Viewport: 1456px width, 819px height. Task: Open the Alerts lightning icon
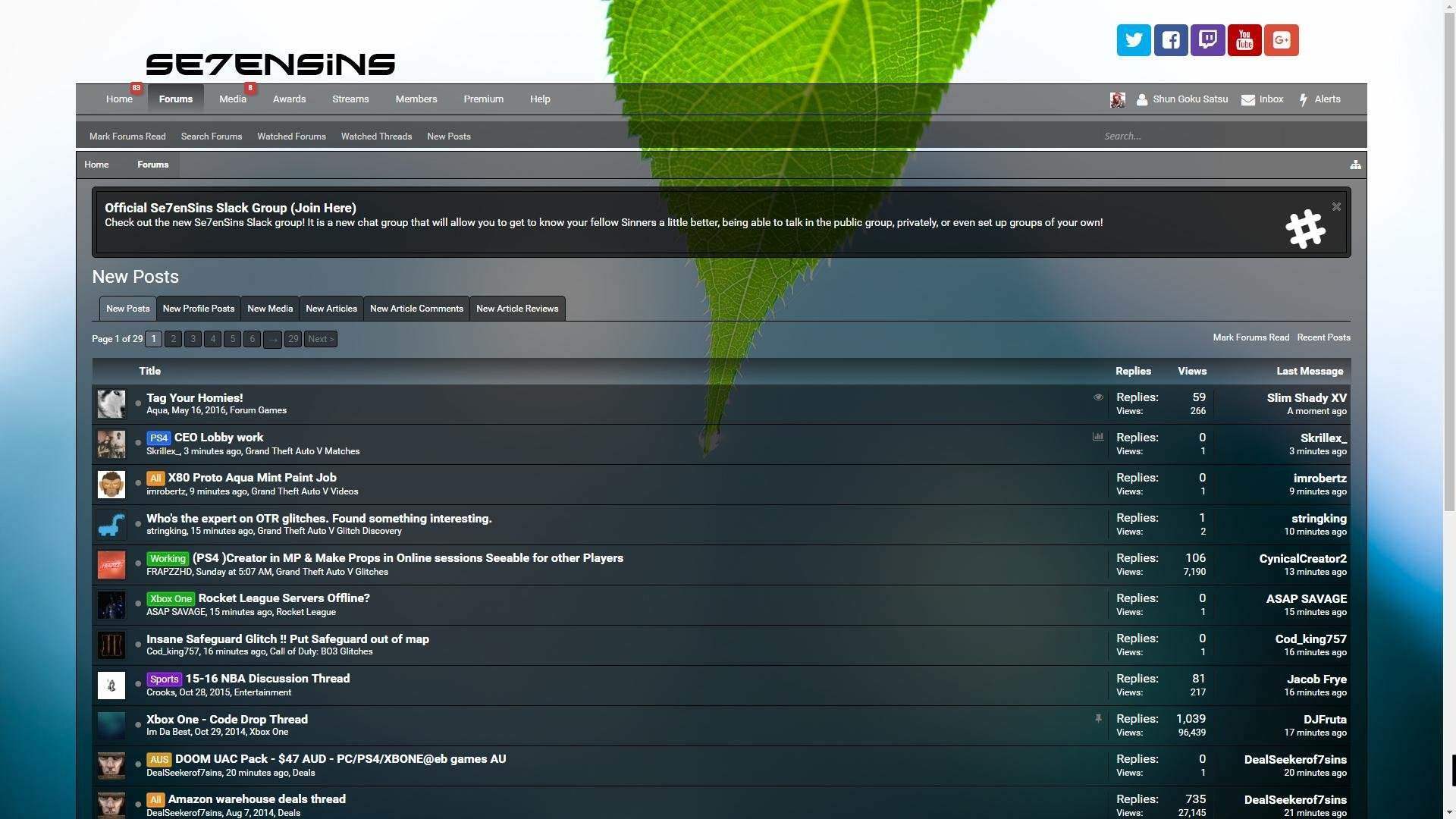pos(1304,99)
